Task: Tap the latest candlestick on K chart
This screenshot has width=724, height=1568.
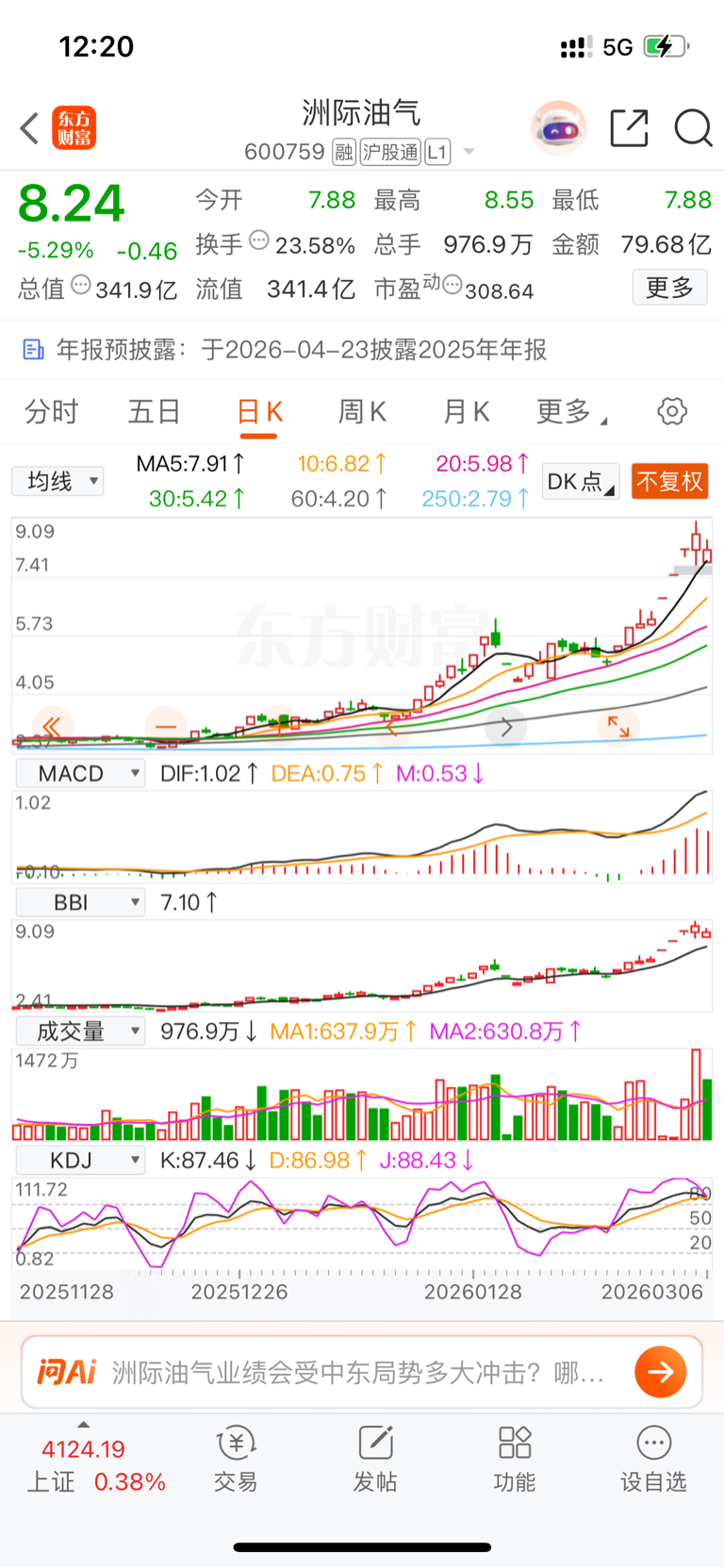Action: tap(706, 552)
